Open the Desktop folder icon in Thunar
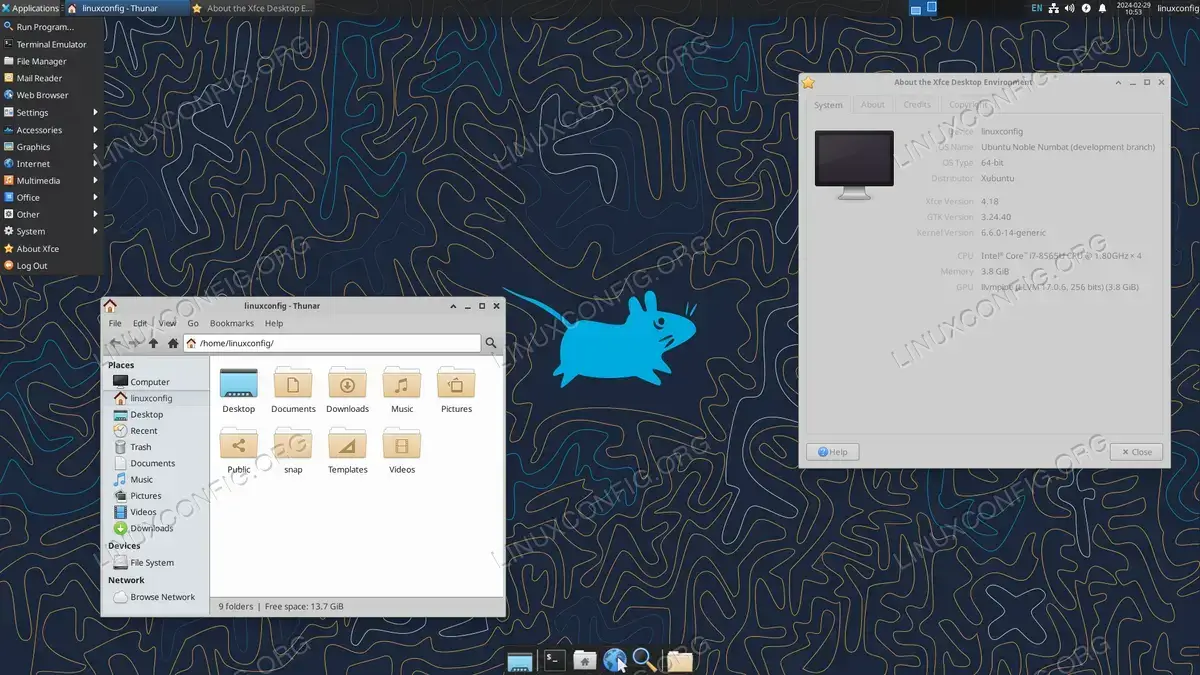Image resolution: width=1200 pixels, height=675 pixels. tap(239, 391)
